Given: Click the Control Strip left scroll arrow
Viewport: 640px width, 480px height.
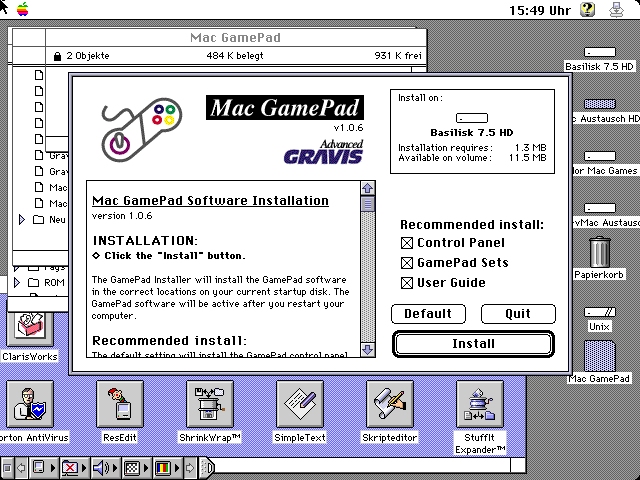Looking at the screenshot, I should [21, 468].
